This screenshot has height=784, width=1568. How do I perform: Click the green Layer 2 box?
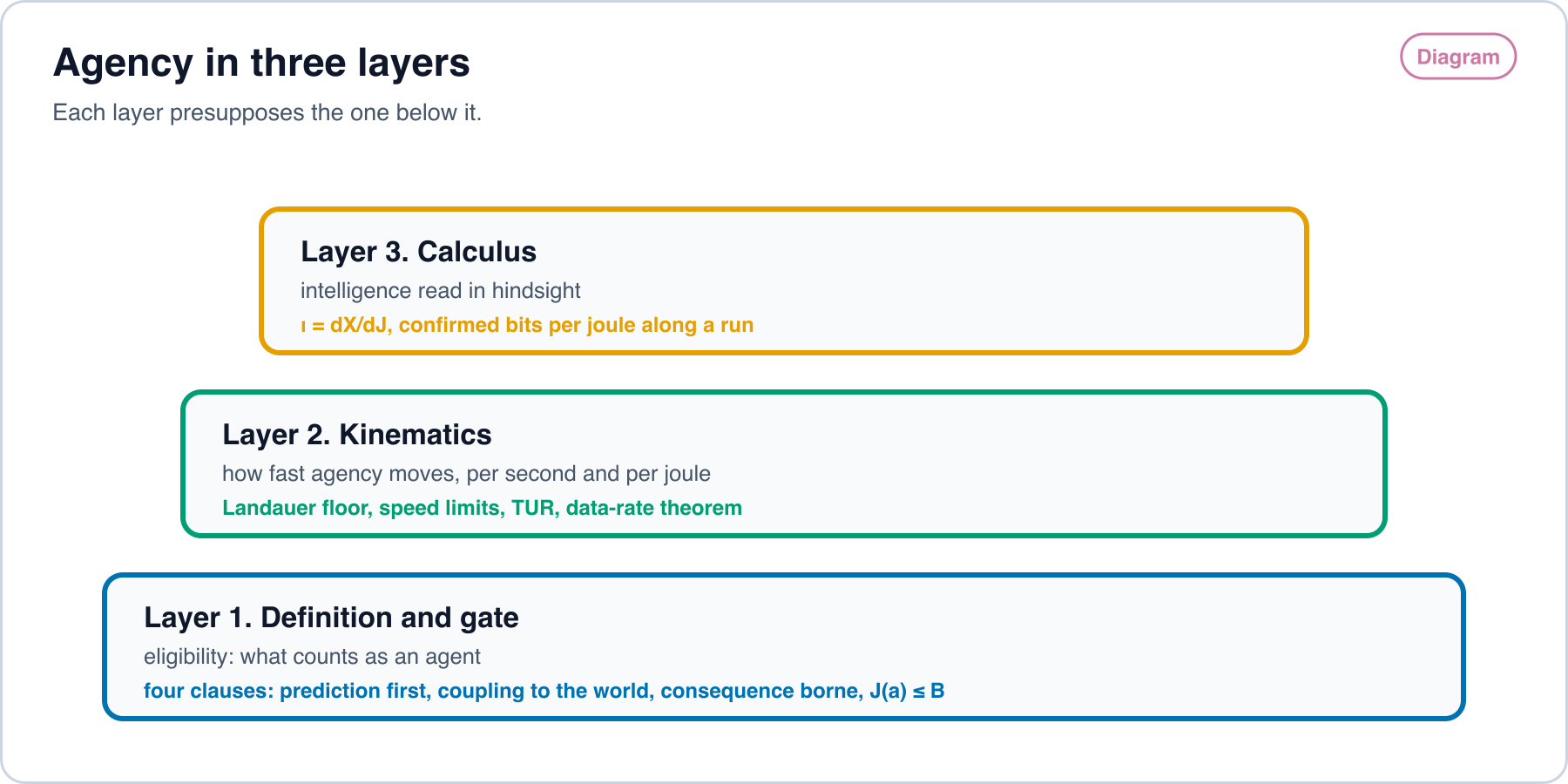pos(784,463)
